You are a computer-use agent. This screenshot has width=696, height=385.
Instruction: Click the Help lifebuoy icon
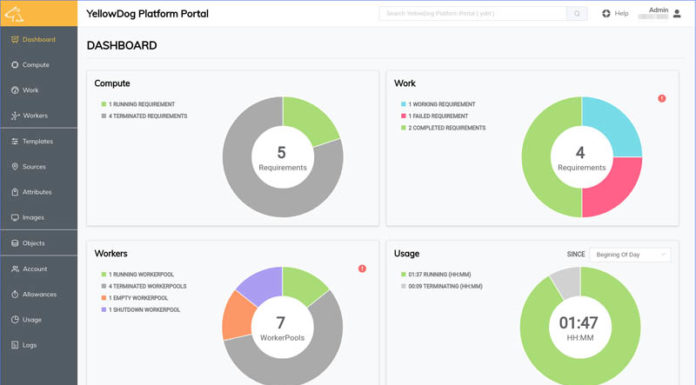[606, 13]
